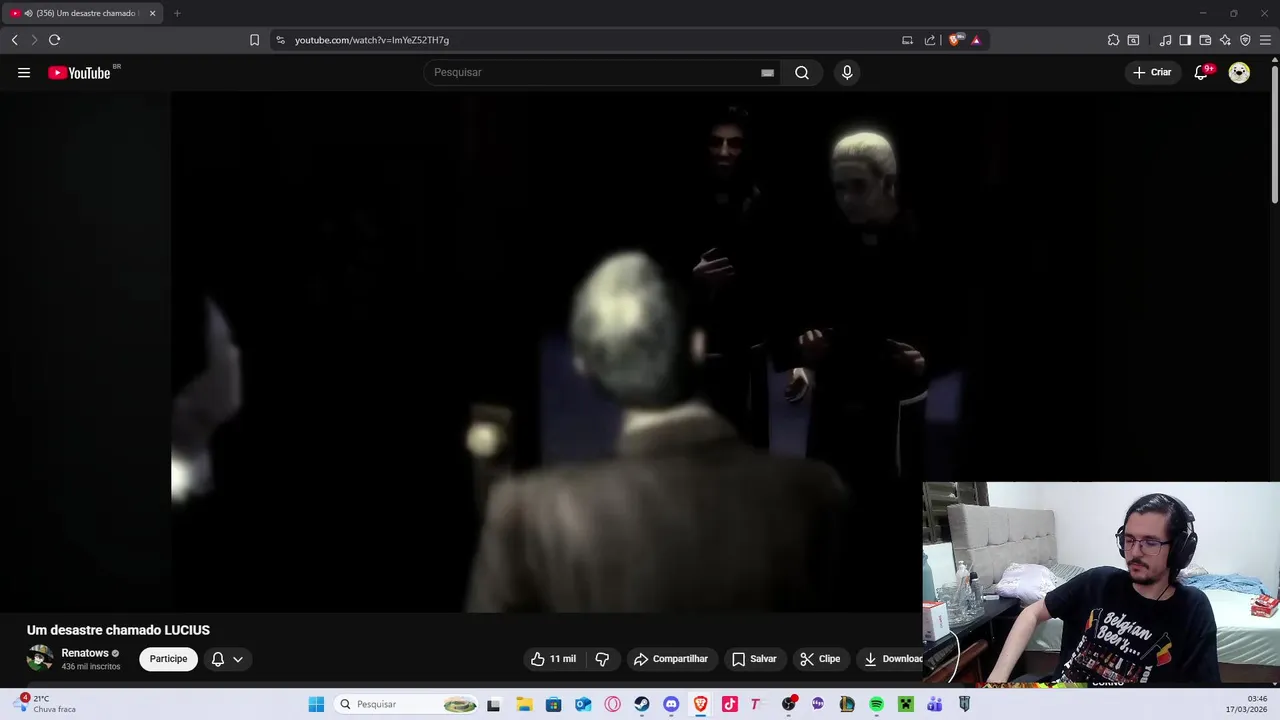Open File Explorer from the taskbar

[x=524, y=704]
